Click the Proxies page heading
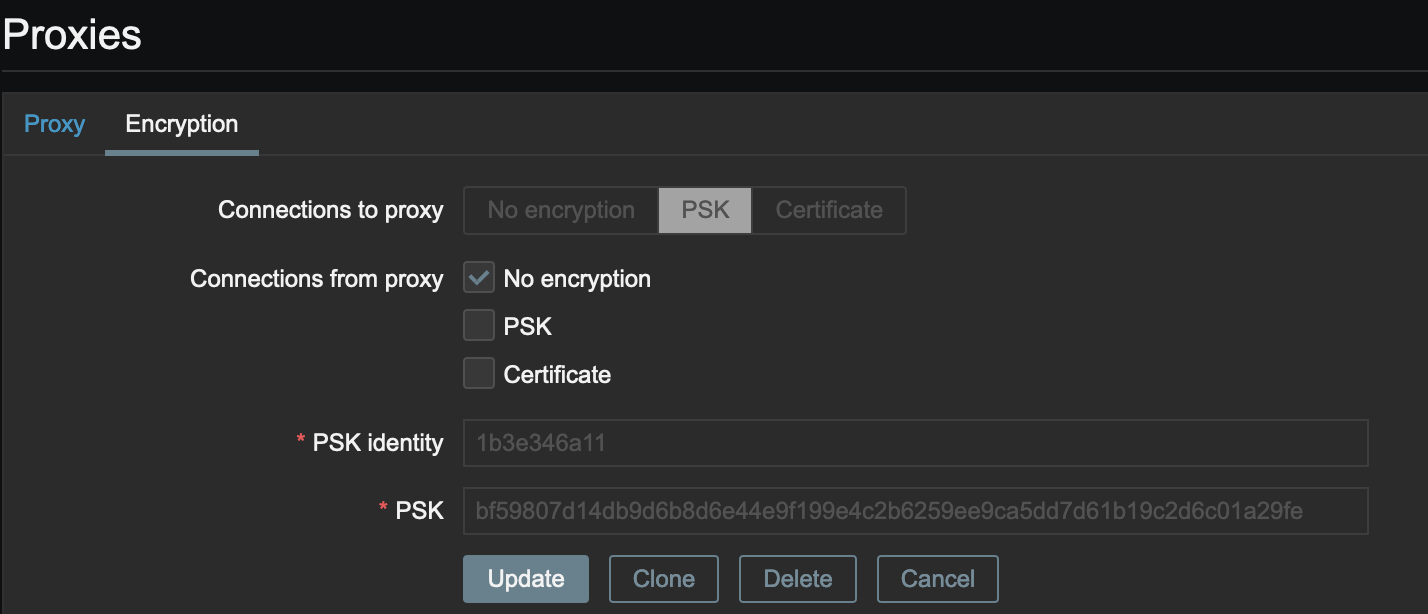The image size is (1428, 614). (71, 33)
